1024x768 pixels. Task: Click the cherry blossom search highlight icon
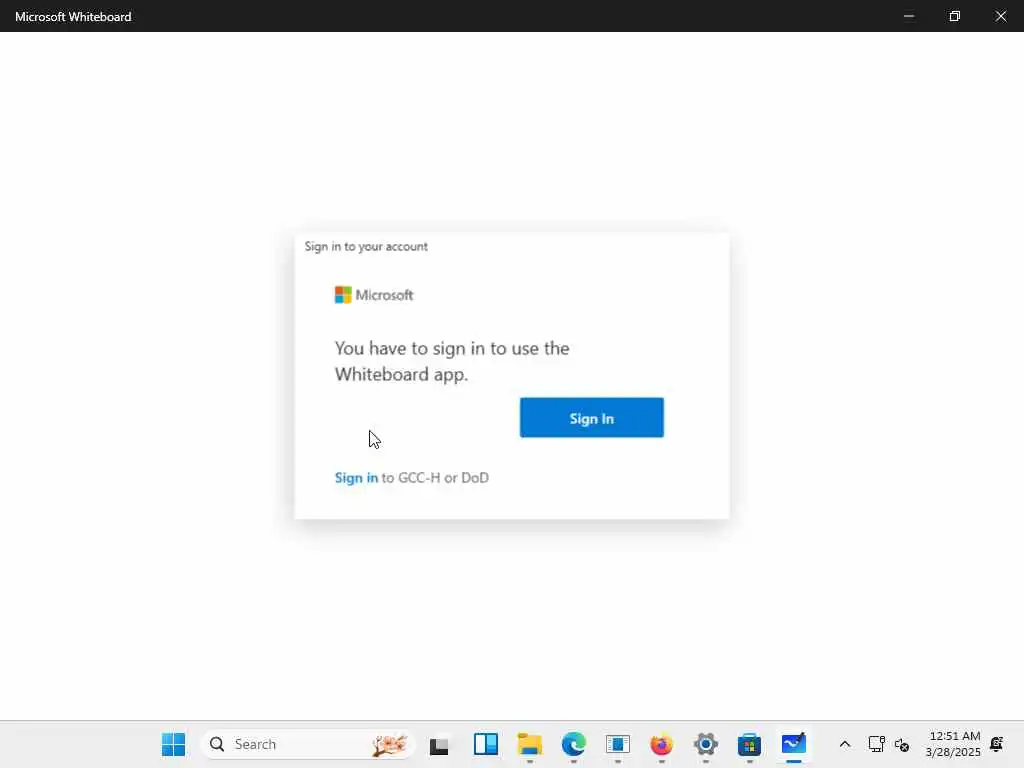(389, 744)
